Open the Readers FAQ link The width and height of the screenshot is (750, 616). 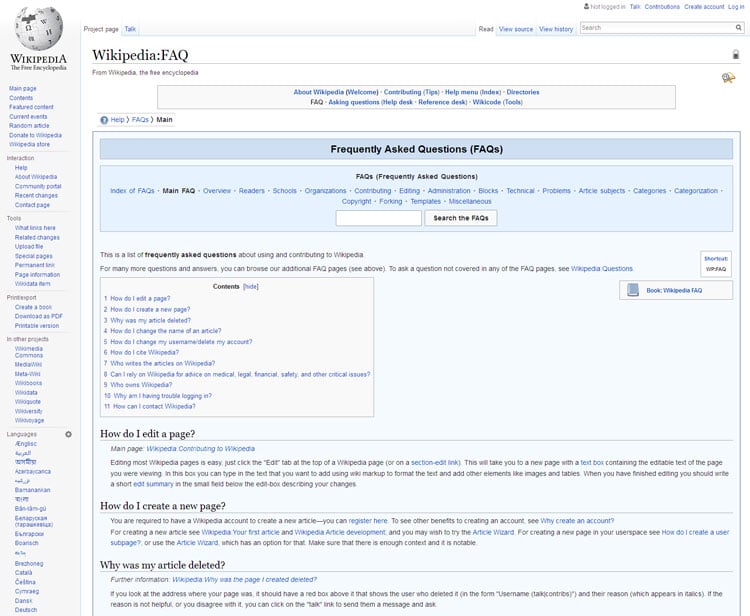252,191
